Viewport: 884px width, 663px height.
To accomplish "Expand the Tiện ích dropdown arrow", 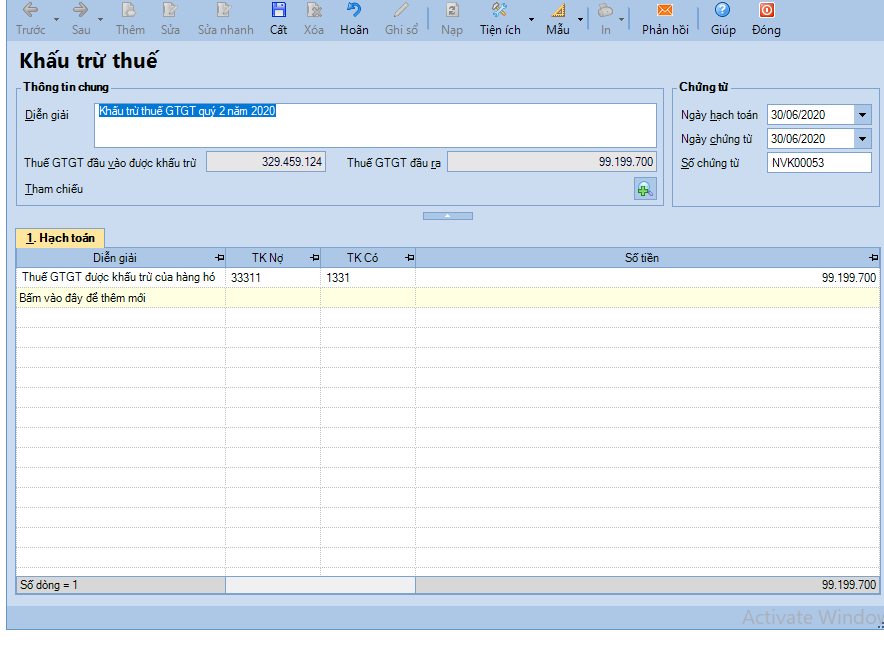I will [x=531, y=19].
